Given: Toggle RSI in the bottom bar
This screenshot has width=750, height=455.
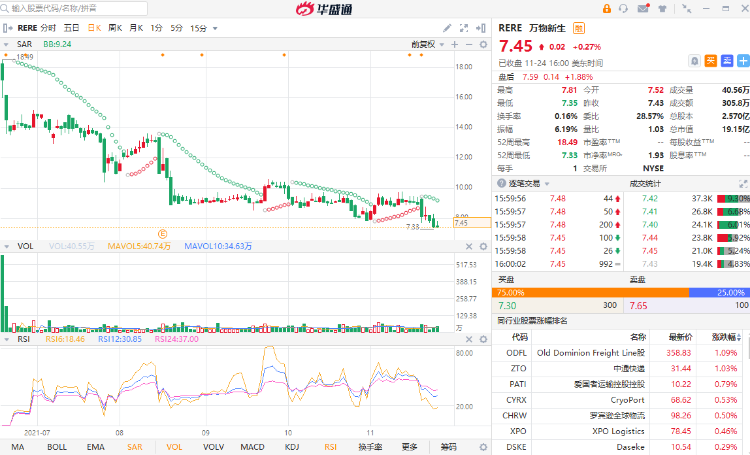Looking at the screenshot, I should [331, 447].
